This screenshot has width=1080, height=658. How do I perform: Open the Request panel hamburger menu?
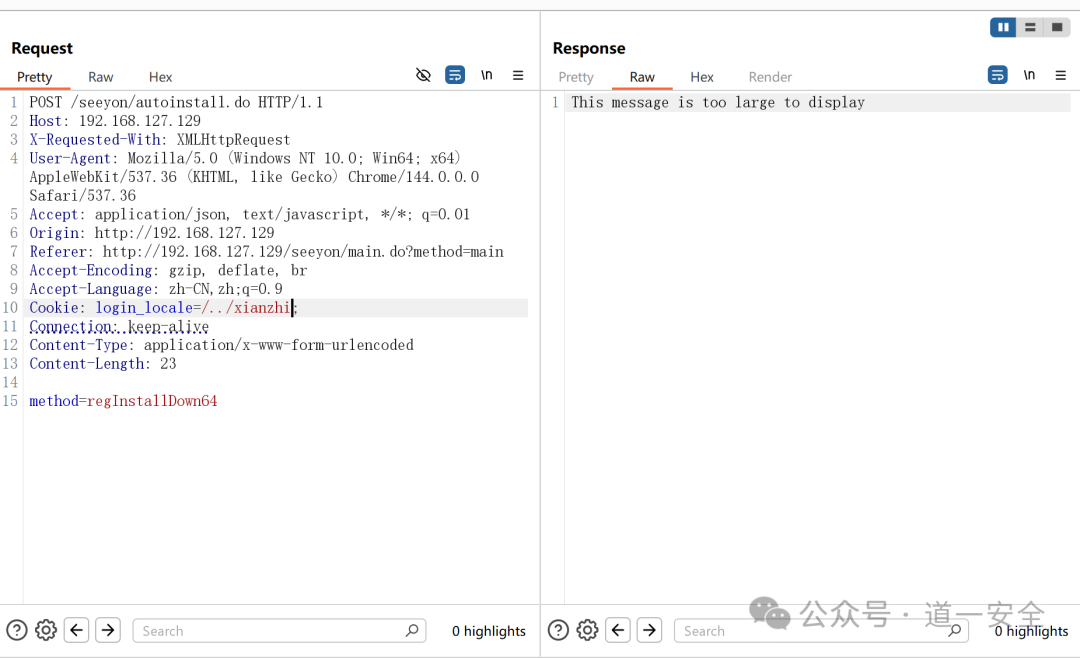(518, 75)
